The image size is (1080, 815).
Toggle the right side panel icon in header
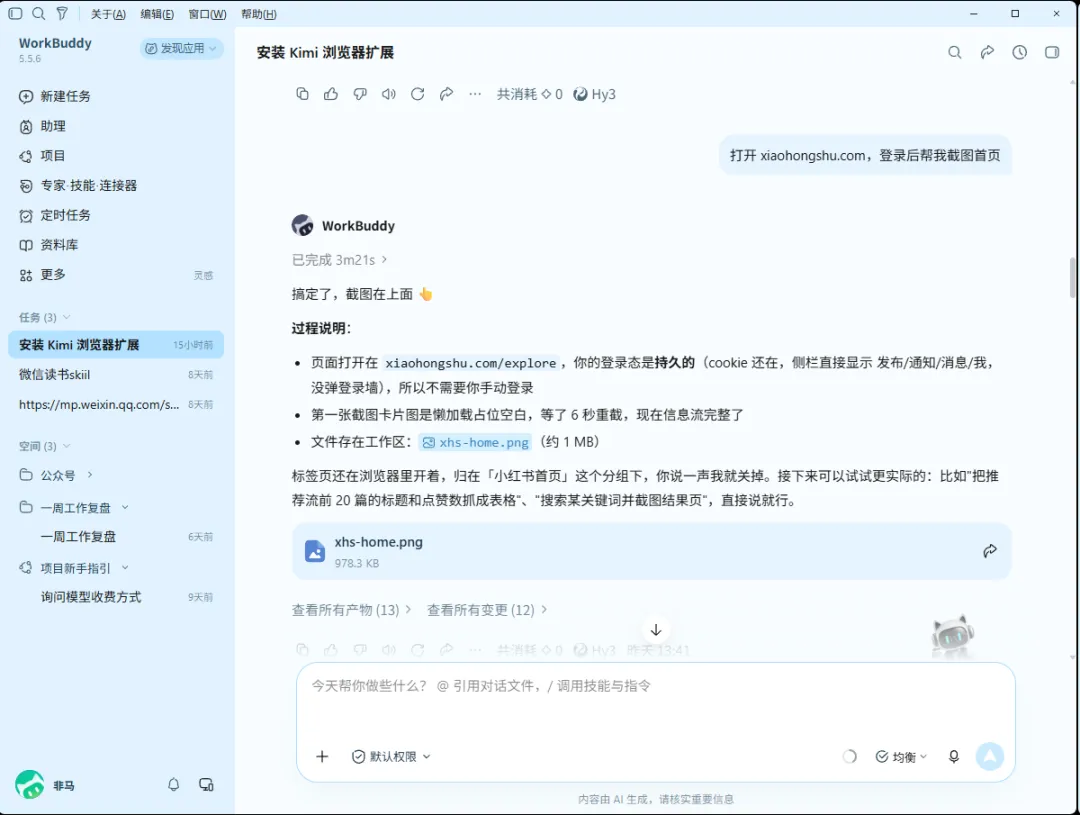pos(1052,52)
